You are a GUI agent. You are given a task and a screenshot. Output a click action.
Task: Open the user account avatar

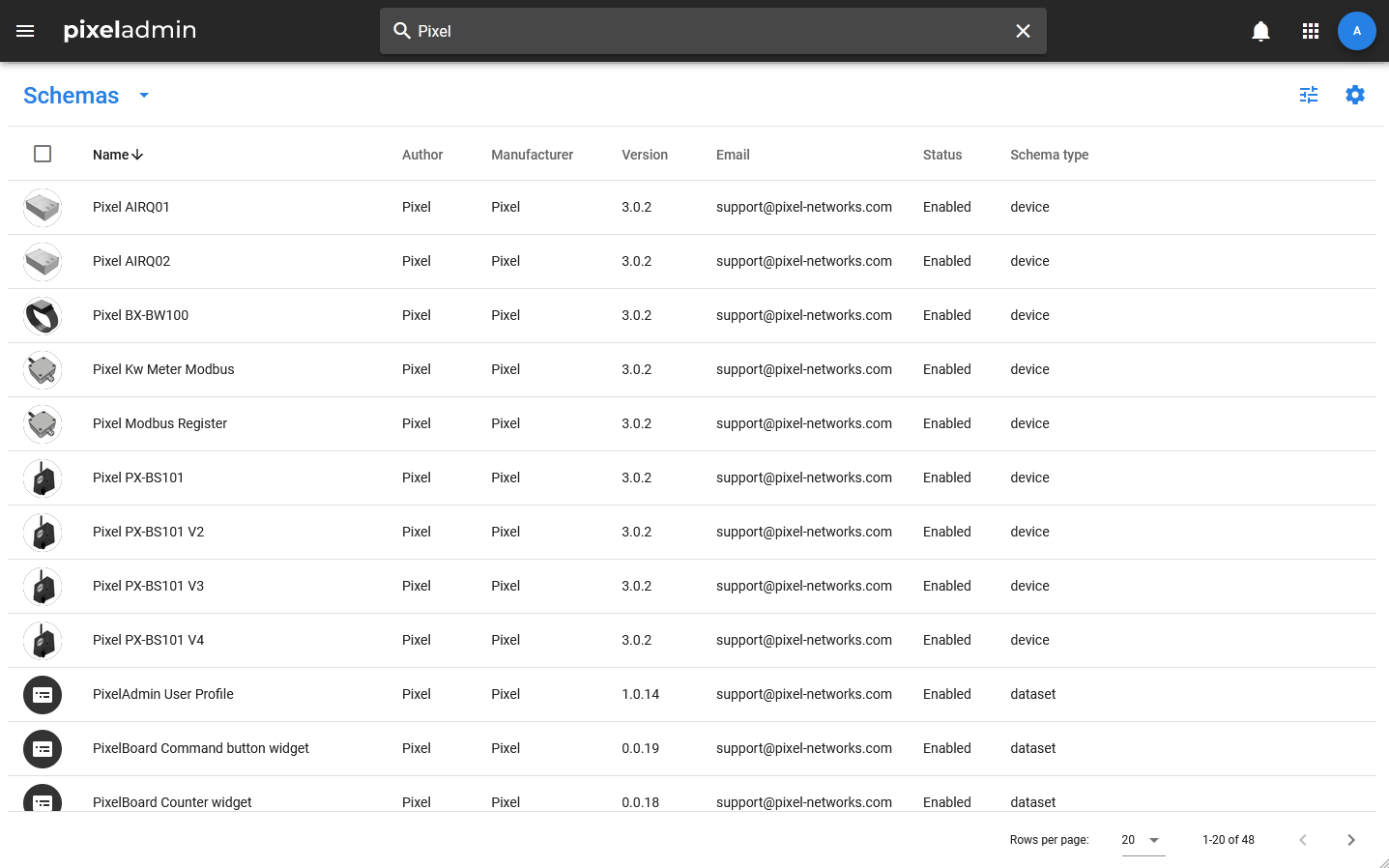[x=1356, y=31]
